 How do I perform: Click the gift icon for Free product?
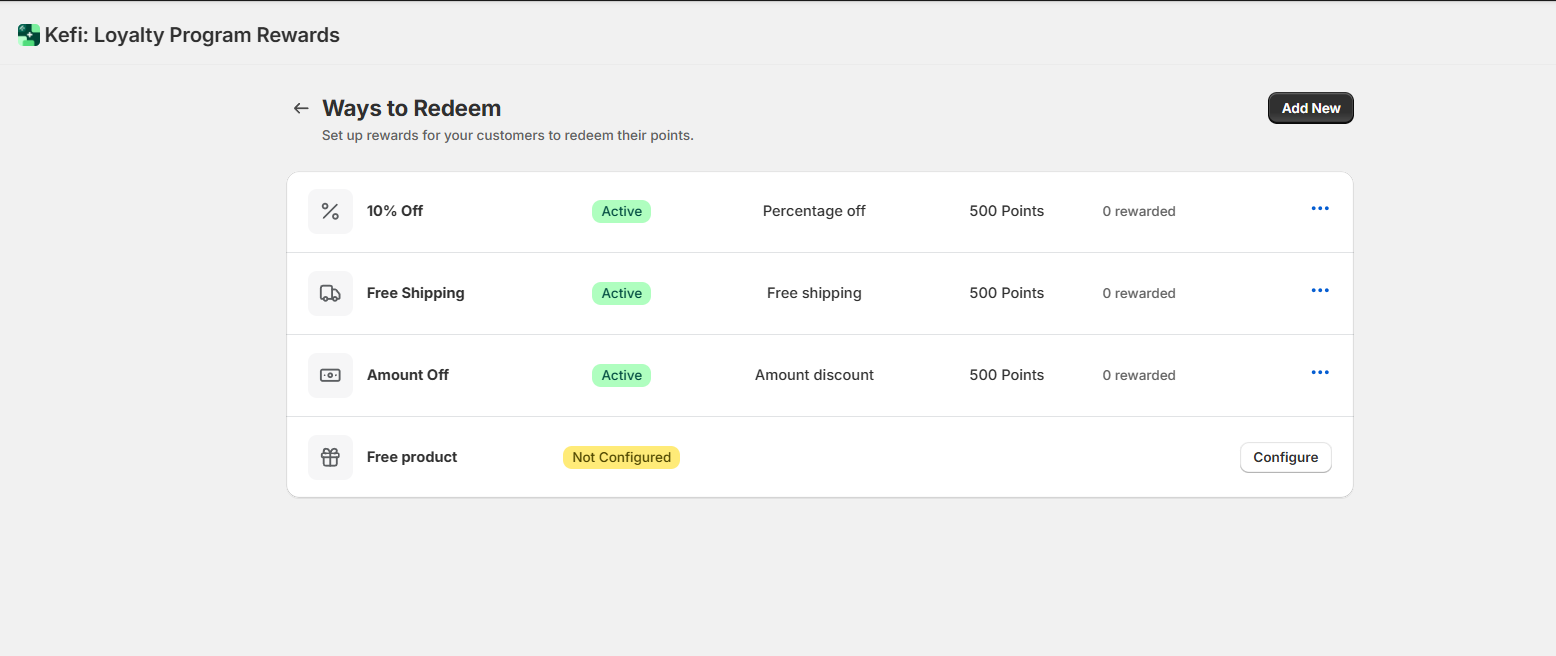(330, 457)
